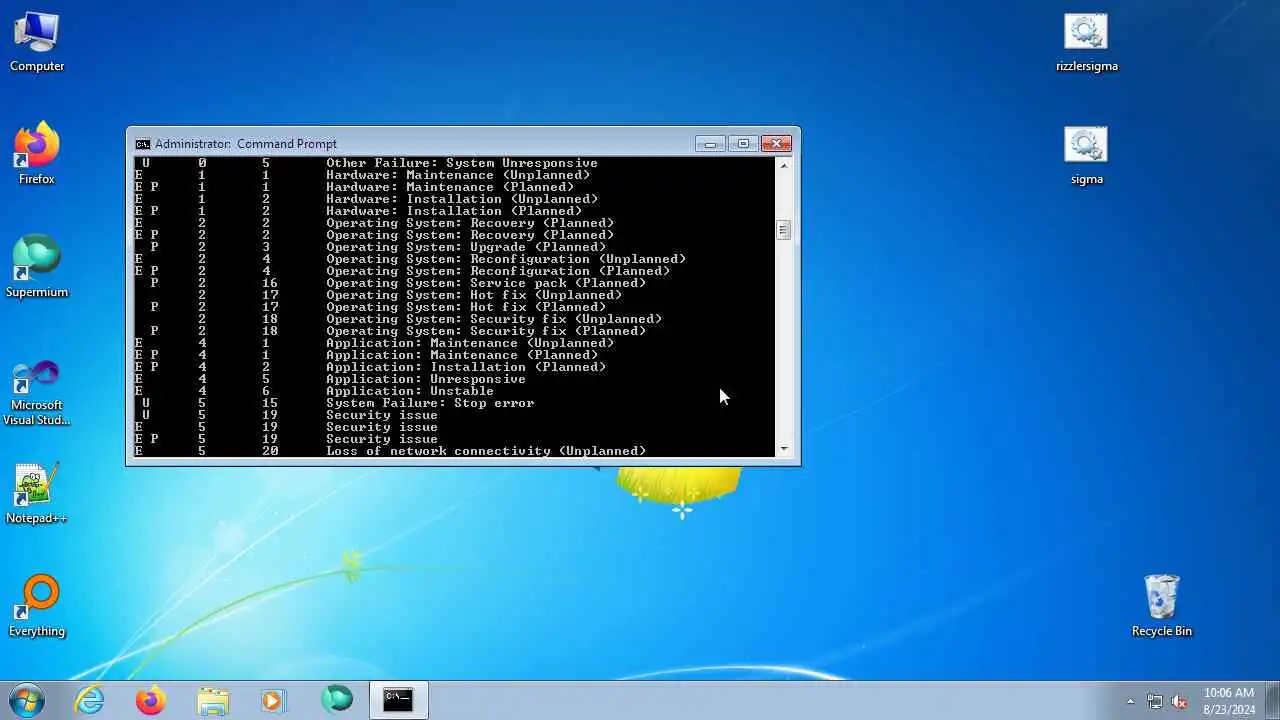Click 'Operating System: Security fix (Planned)' line
The height and width of the screenshot is (720, 1280).
tap(486, 331)
